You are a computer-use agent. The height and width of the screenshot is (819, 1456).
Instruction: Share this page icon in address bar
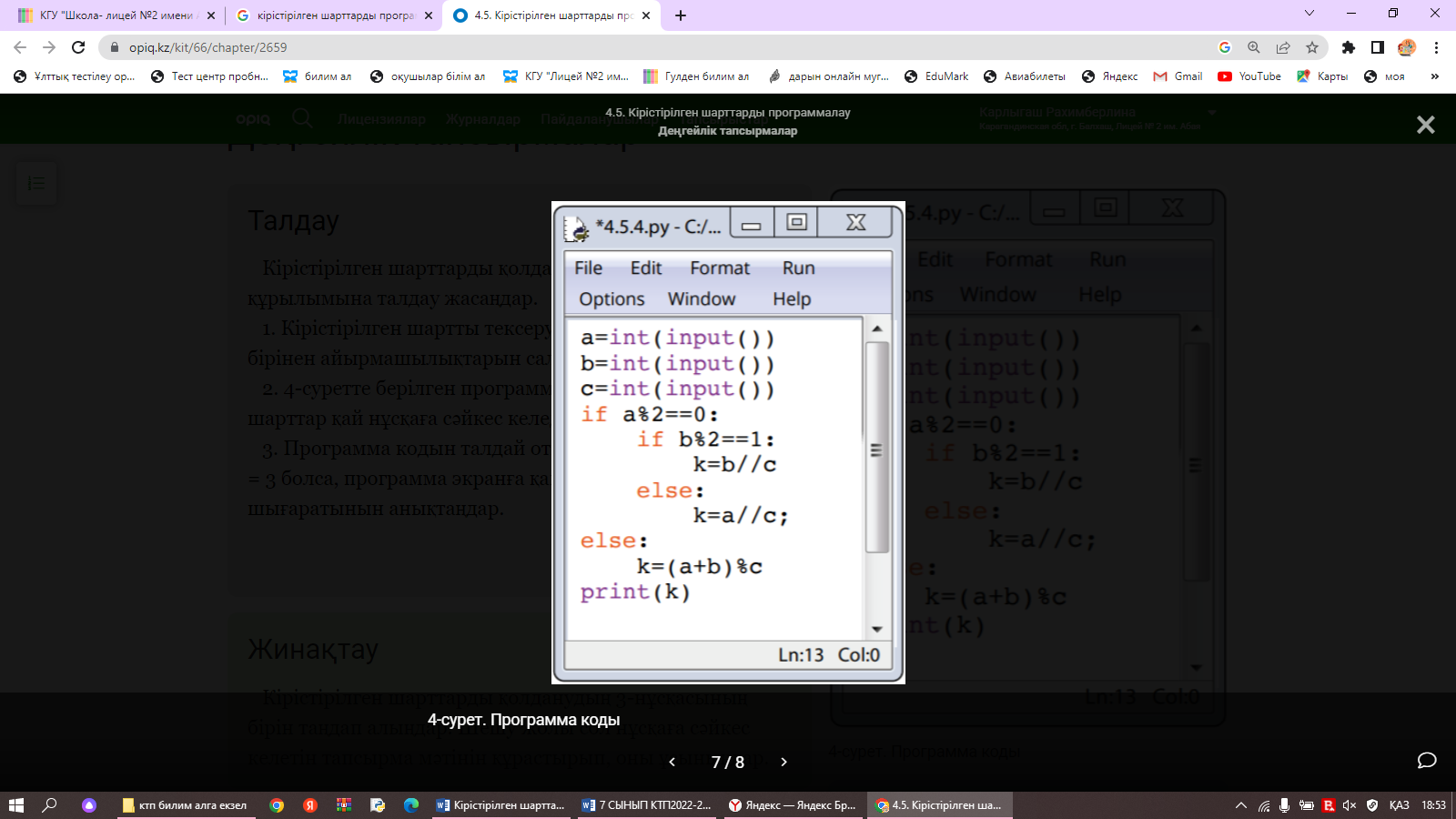[x=1283, y=47]
